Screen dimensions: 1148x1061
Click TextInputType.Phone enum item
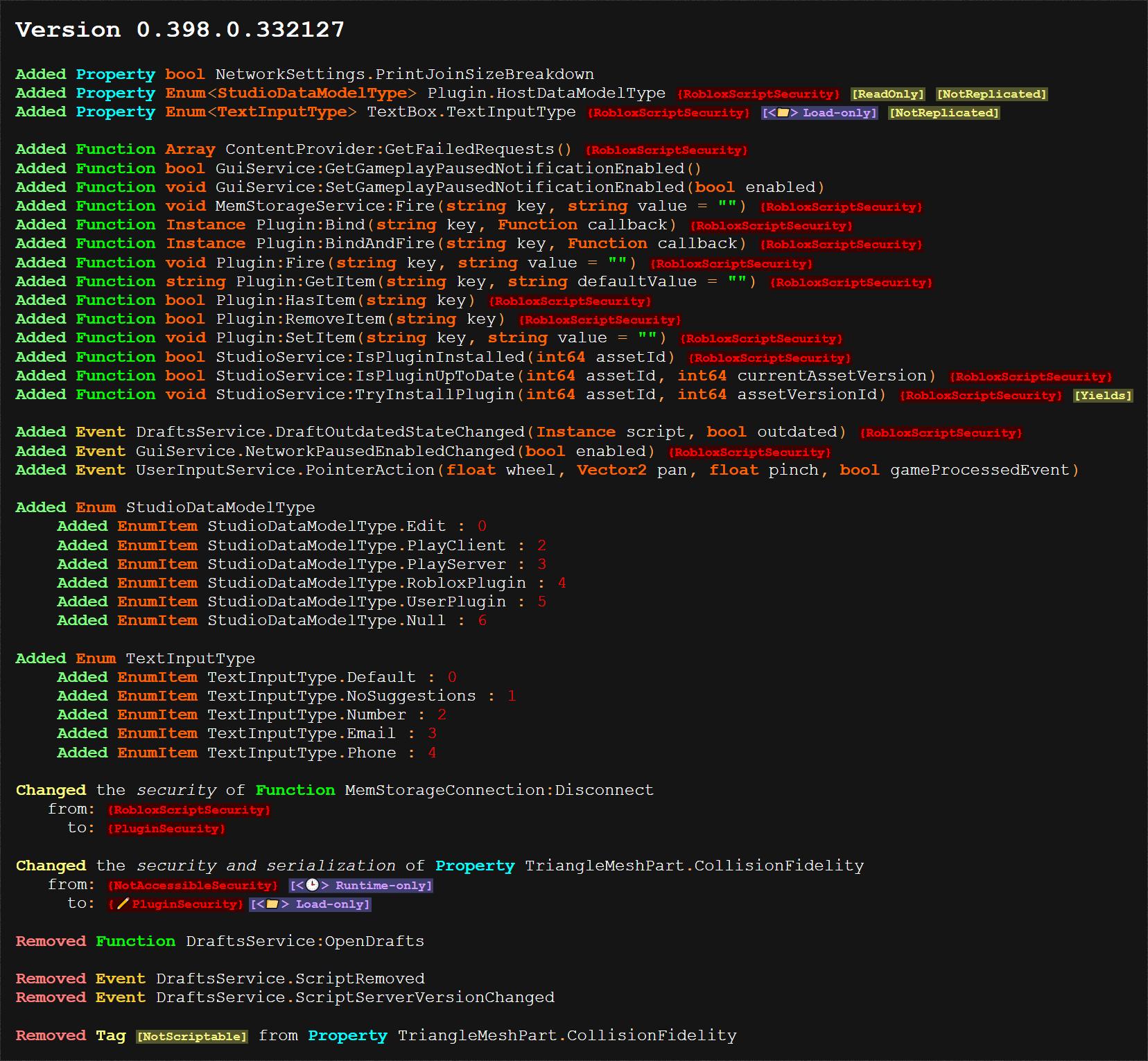tap(301, 753)
